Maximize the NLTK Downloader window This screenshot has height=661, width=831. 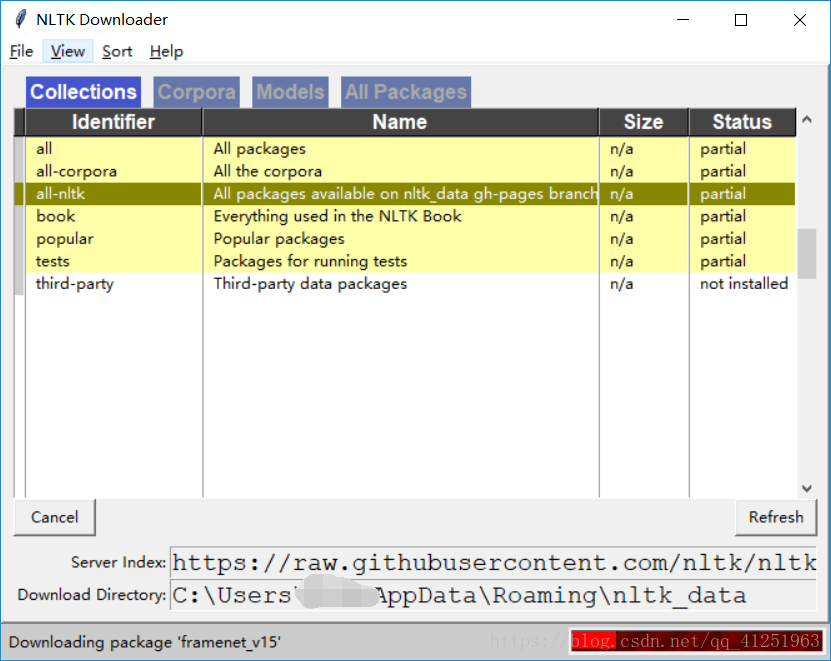tap(741, 20)
